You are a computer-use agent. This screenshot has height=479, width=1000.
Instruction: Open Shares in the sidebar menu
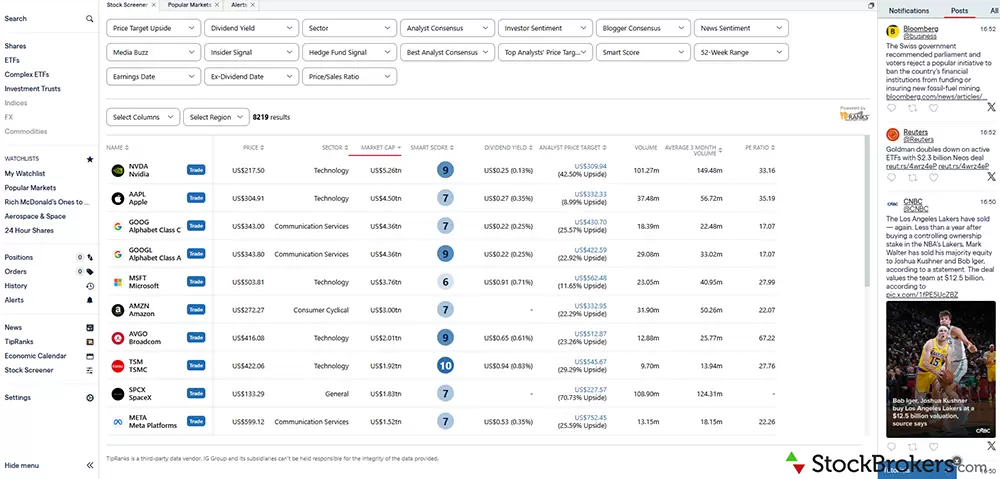[x=15, y=47]
